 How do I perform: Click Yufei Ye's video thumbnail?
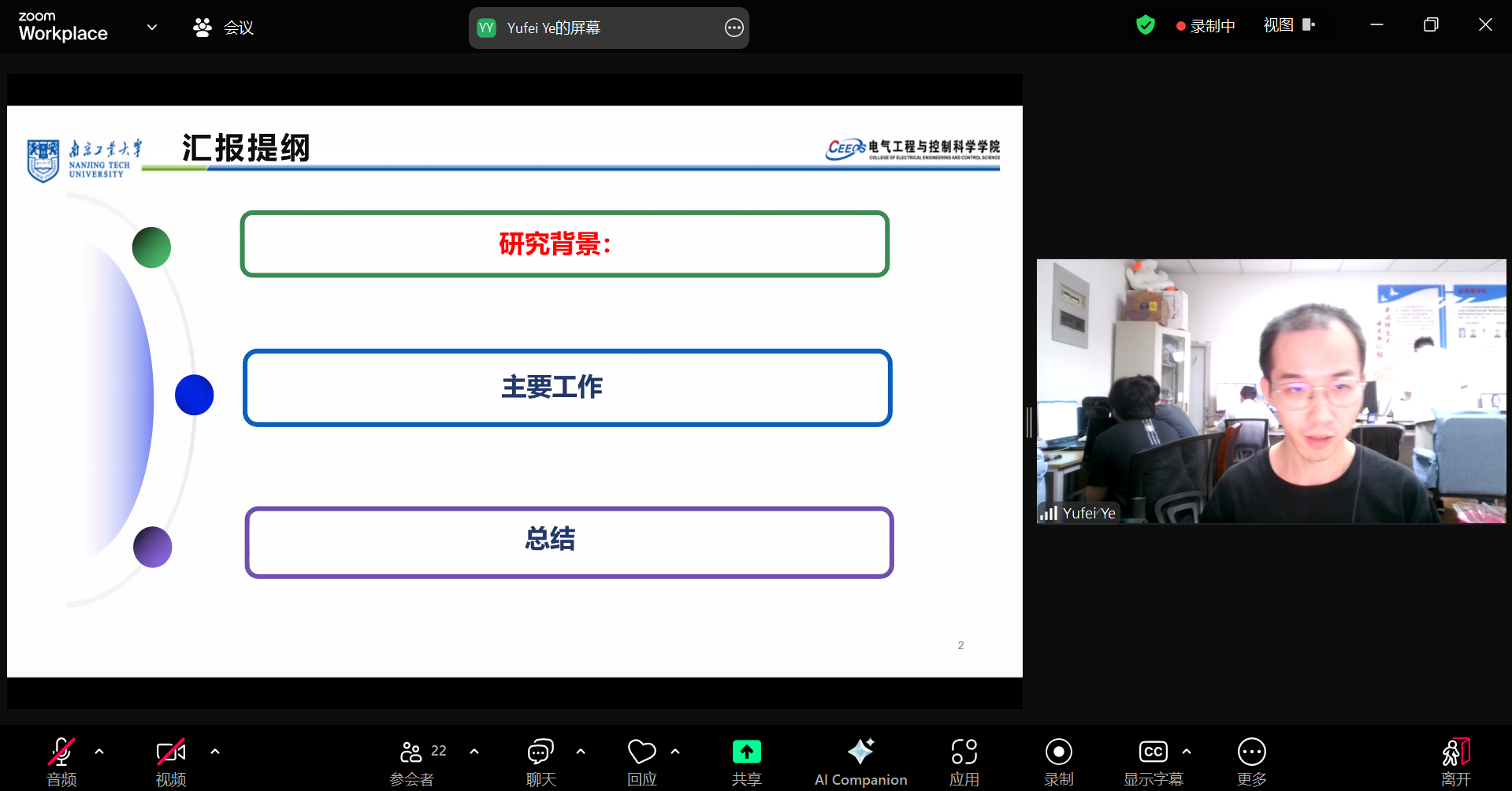1271,391
